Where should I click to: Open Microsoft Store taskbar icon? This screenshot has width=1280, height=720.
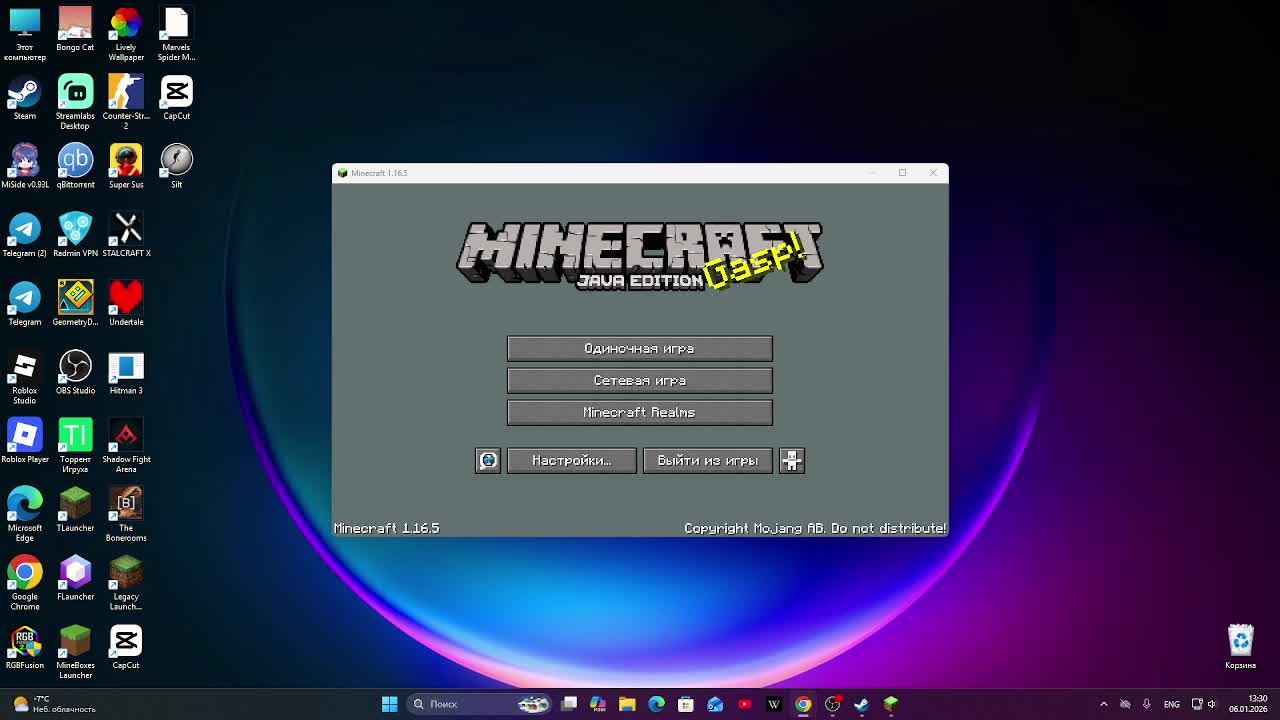click(x=686, y=704)
